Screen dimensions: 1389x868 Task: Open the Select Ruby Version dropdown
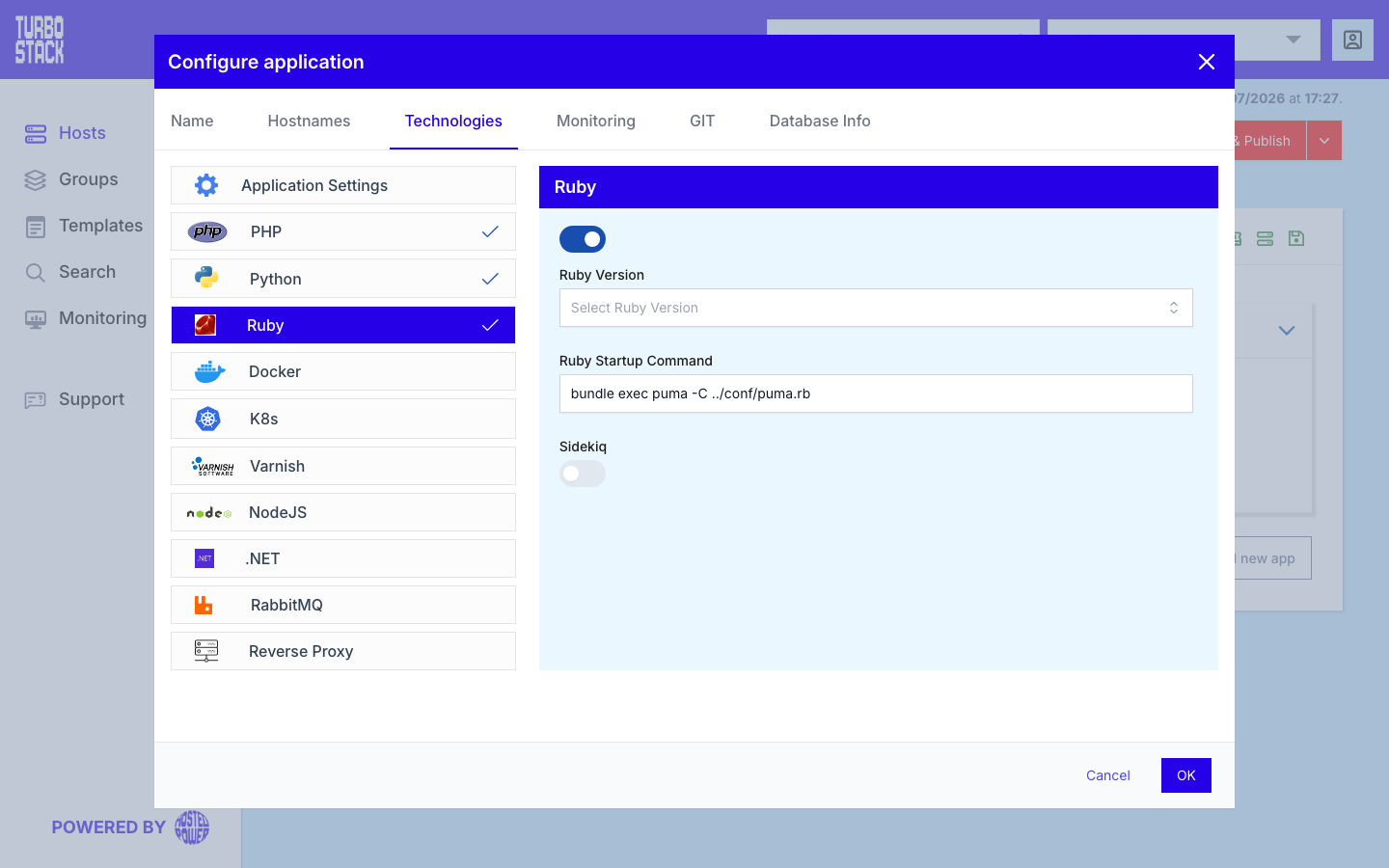pos(876,308)
